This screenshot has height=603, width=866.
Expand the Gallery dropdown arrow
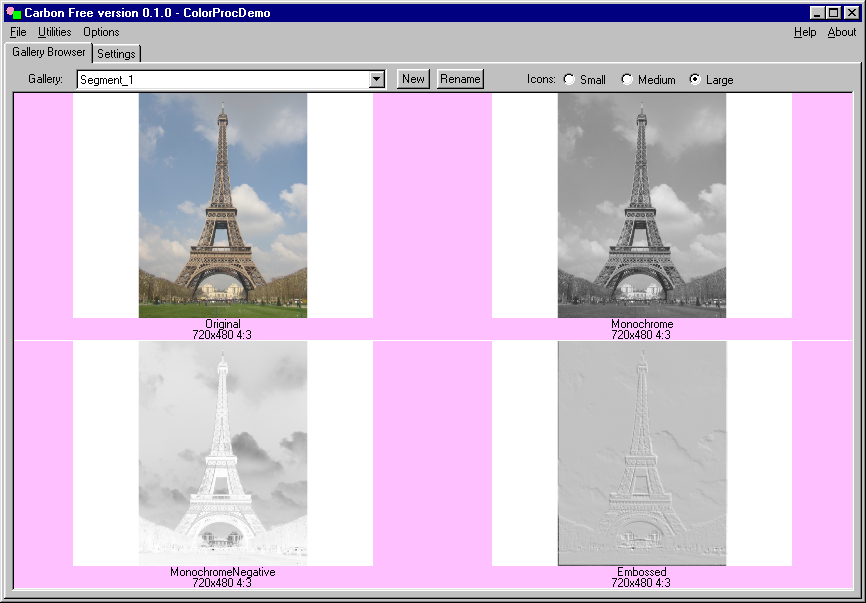[x=377, y=79]
